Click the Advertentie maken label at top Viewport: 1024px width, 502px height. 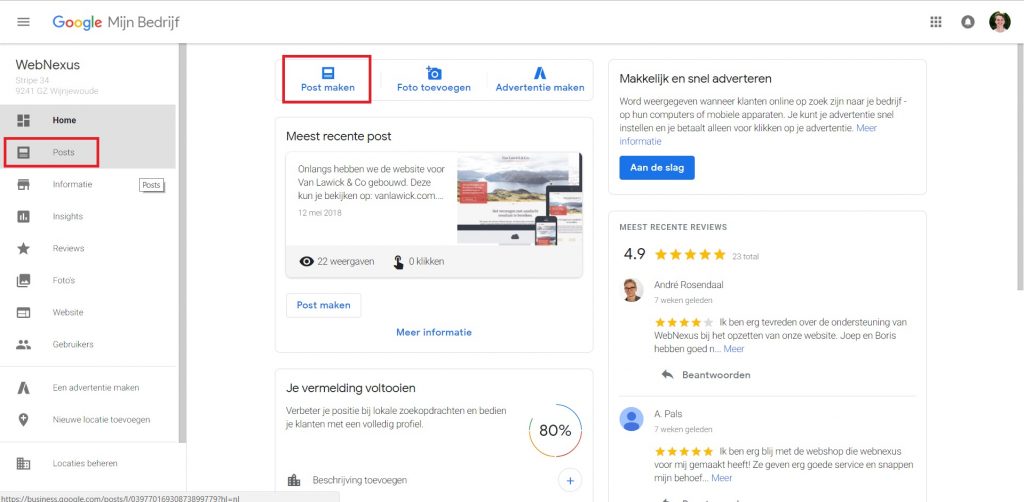540,87
